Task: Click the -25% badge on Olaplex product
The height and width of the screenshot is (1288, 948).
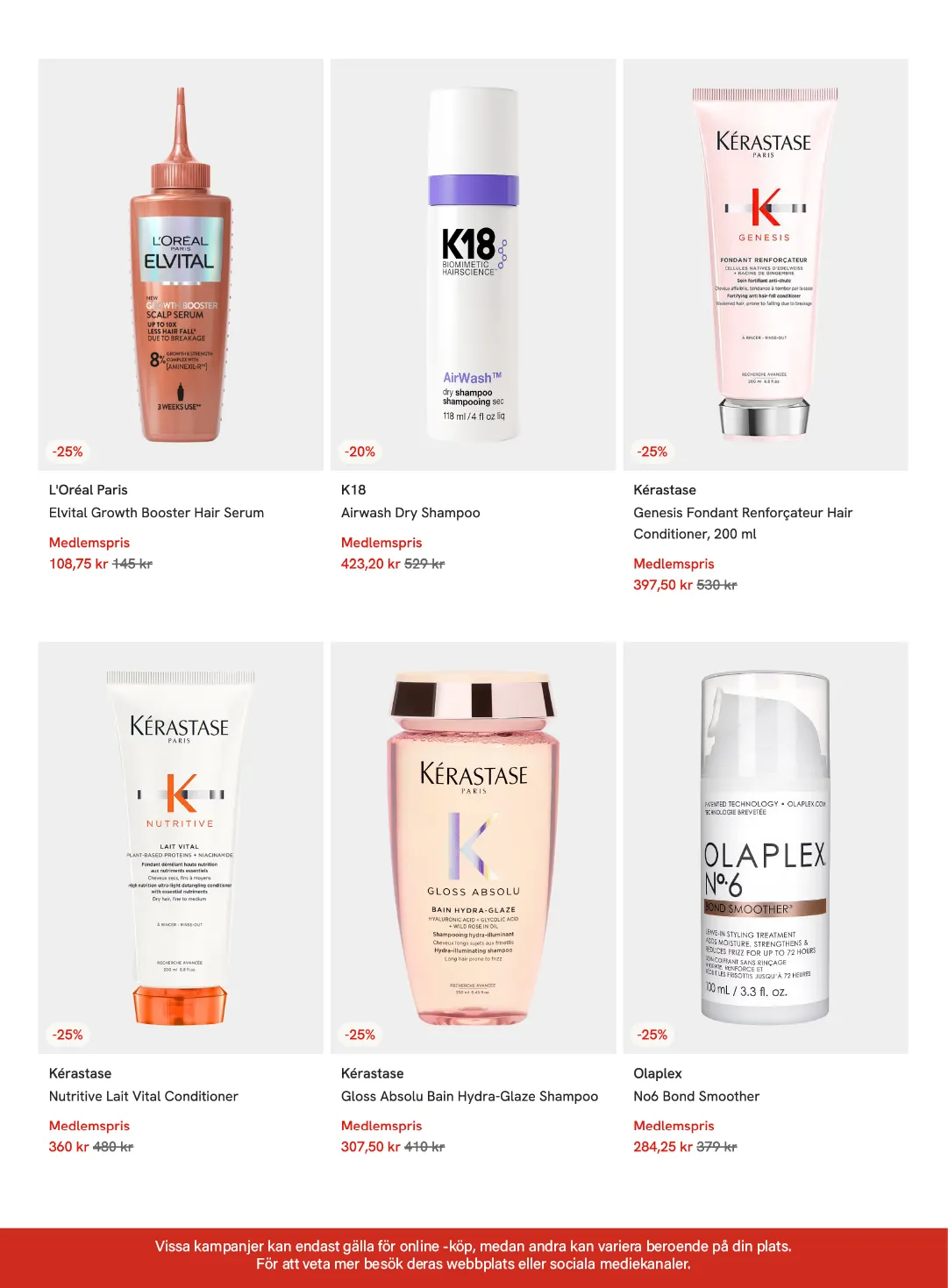Action: [652, 1035]
